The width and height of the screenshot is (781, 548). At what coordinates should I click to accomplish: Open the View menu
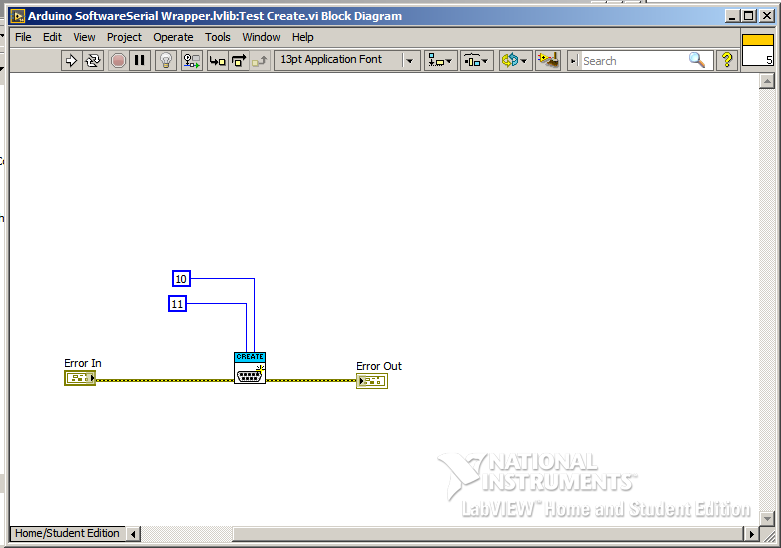[84, 37]
